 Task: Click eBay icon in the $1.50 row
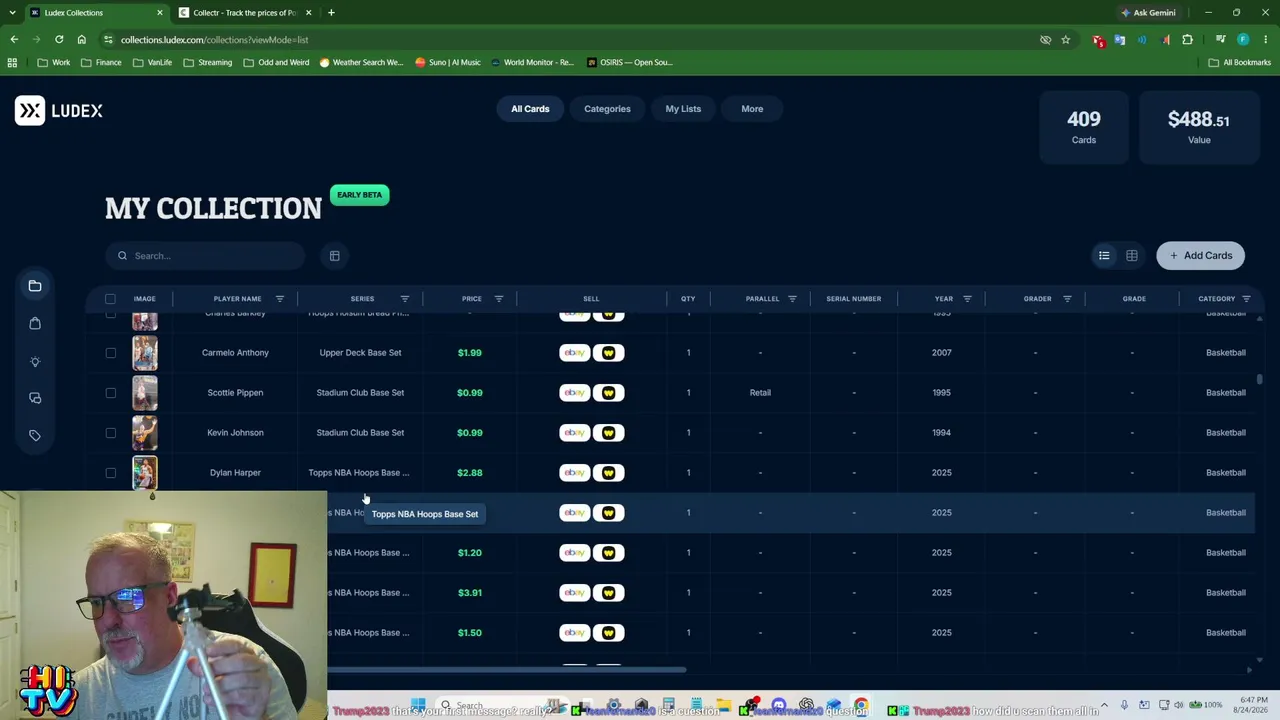tap(575, 632)
